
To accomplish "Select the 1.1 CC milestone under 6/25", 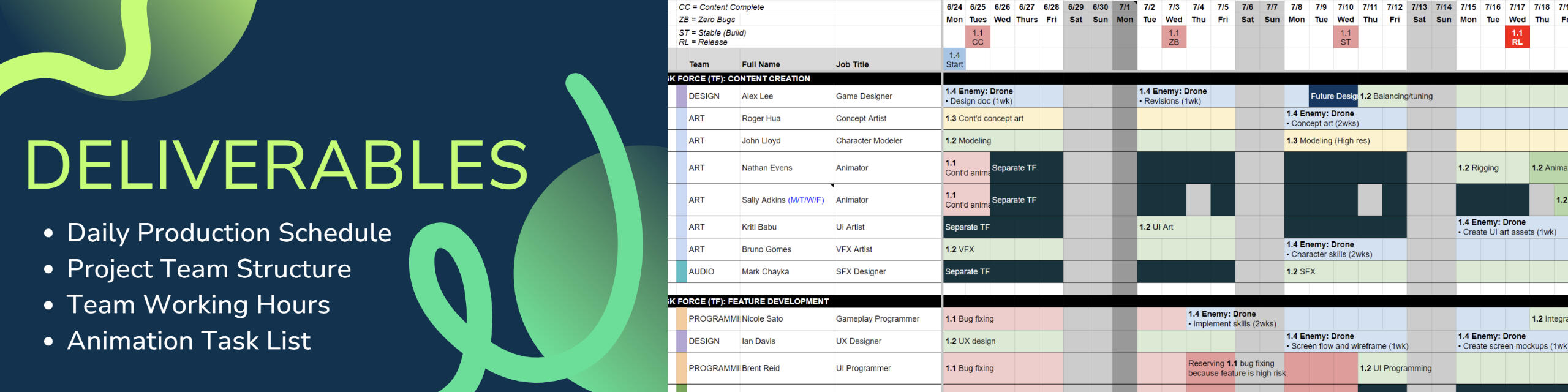I will (x=978, y=37).
